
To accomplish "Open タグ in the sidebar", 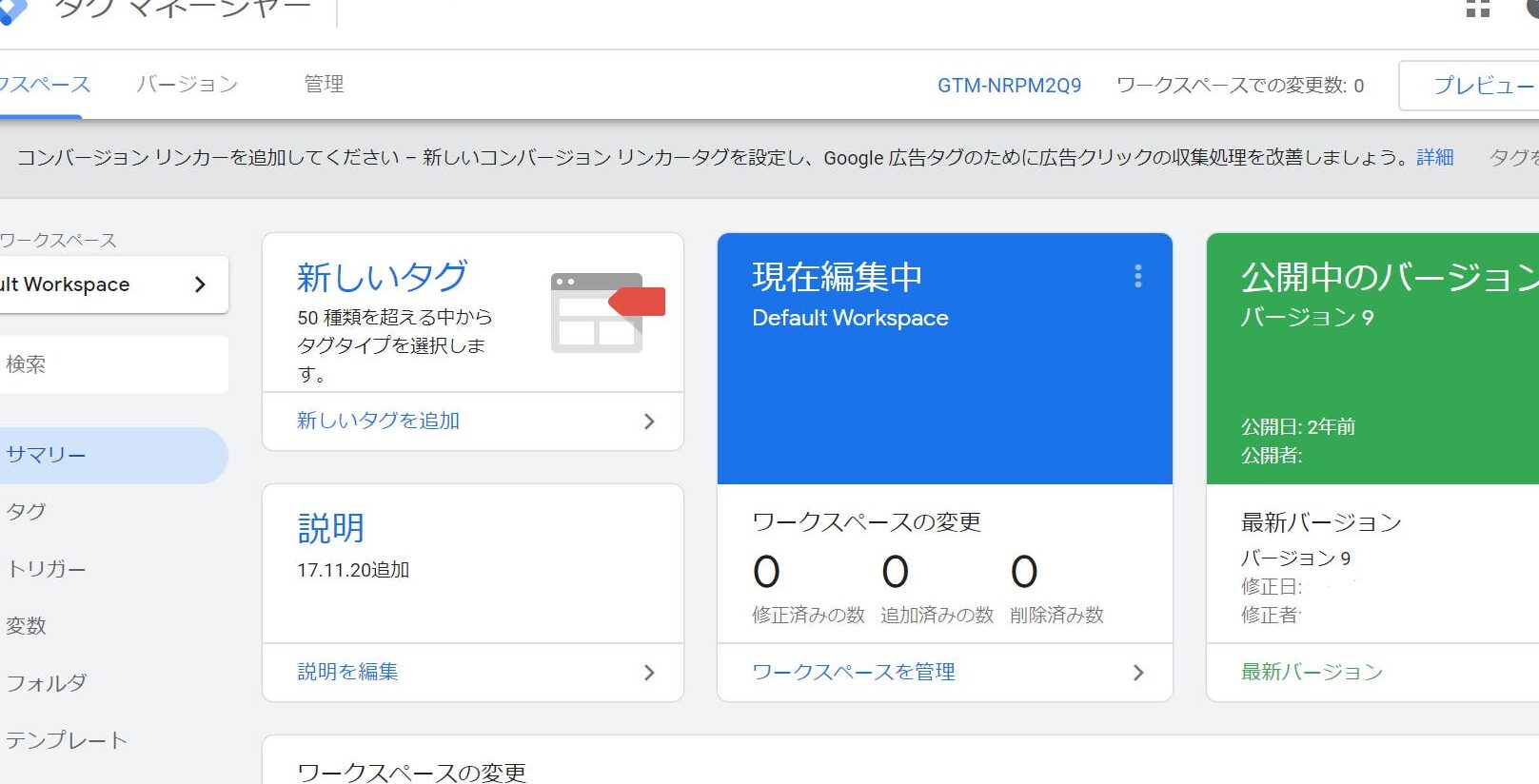I will tap(27, 512).
